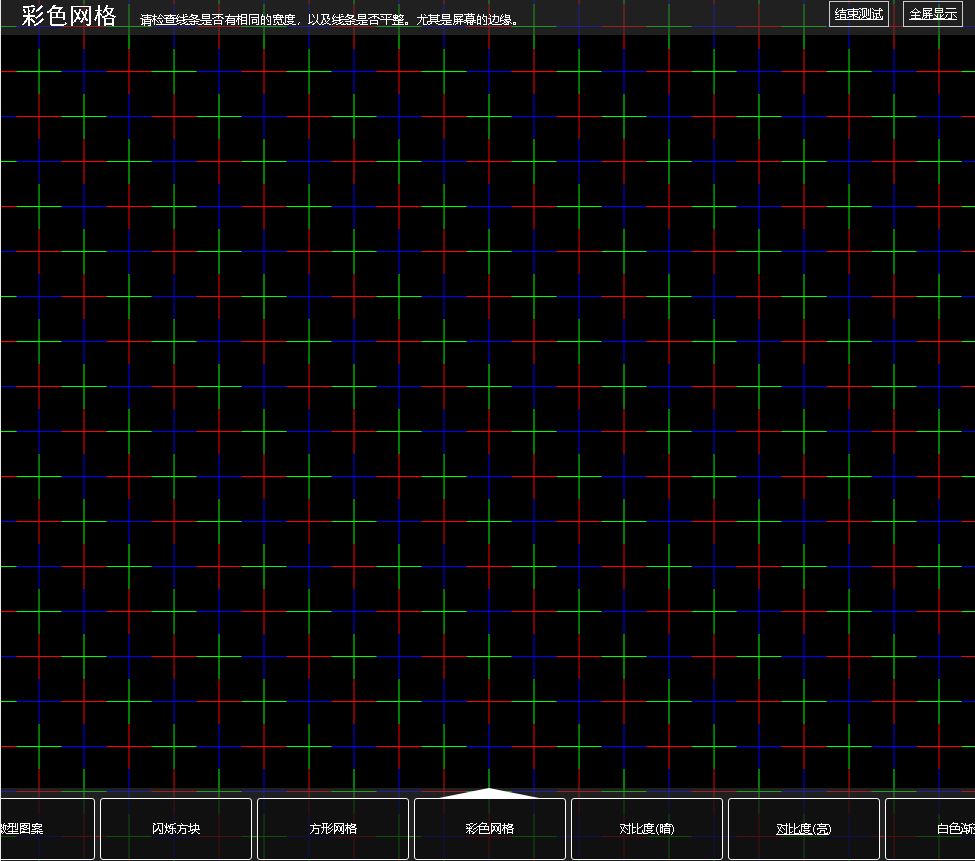
Task: Click empty header space left of 结束测试
Action: pos(700,16)
